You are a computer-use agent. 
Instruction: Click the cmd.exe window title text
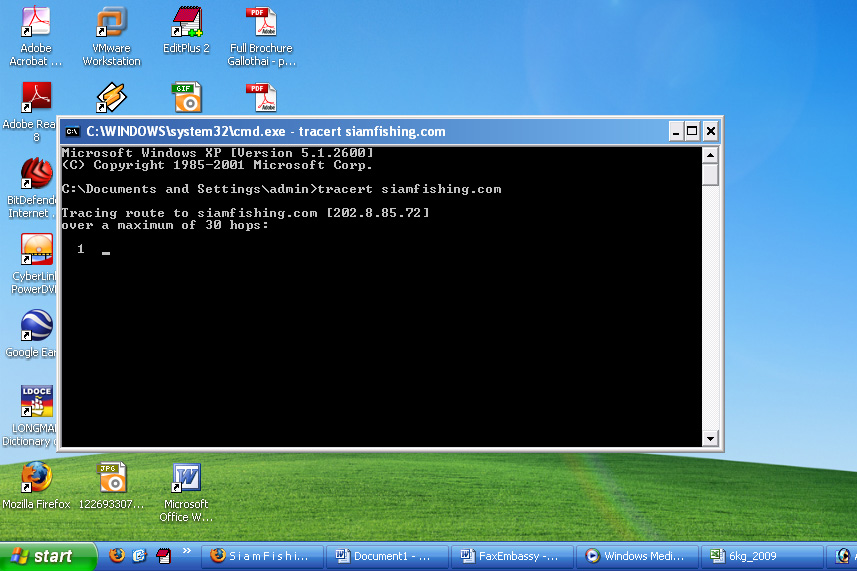(266, 132)
